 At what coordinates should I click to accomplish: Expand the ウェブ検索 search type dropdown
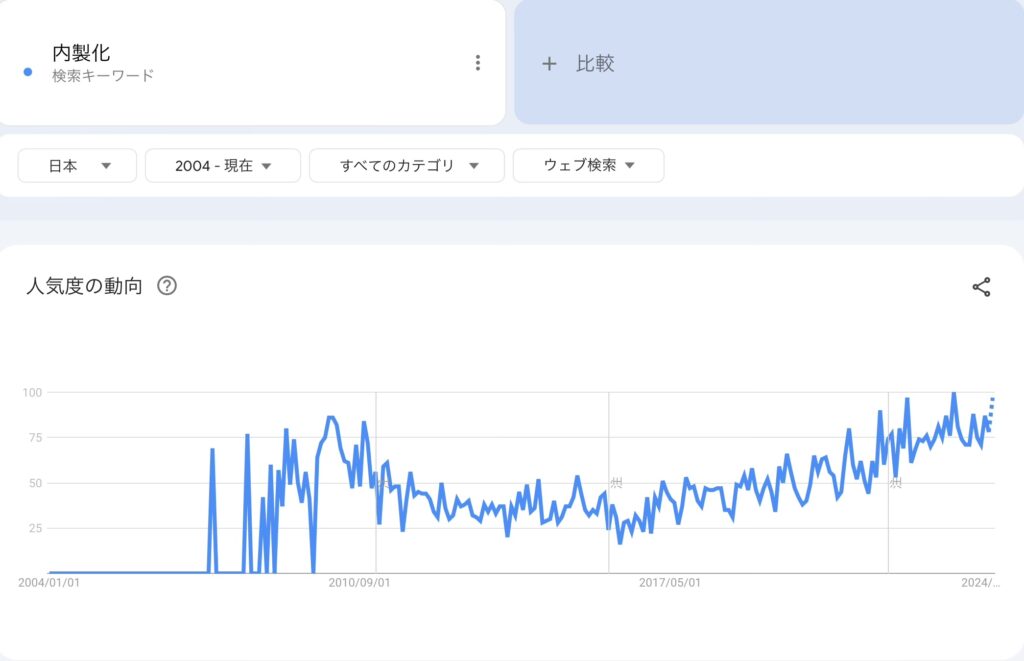tap(588, 165)
